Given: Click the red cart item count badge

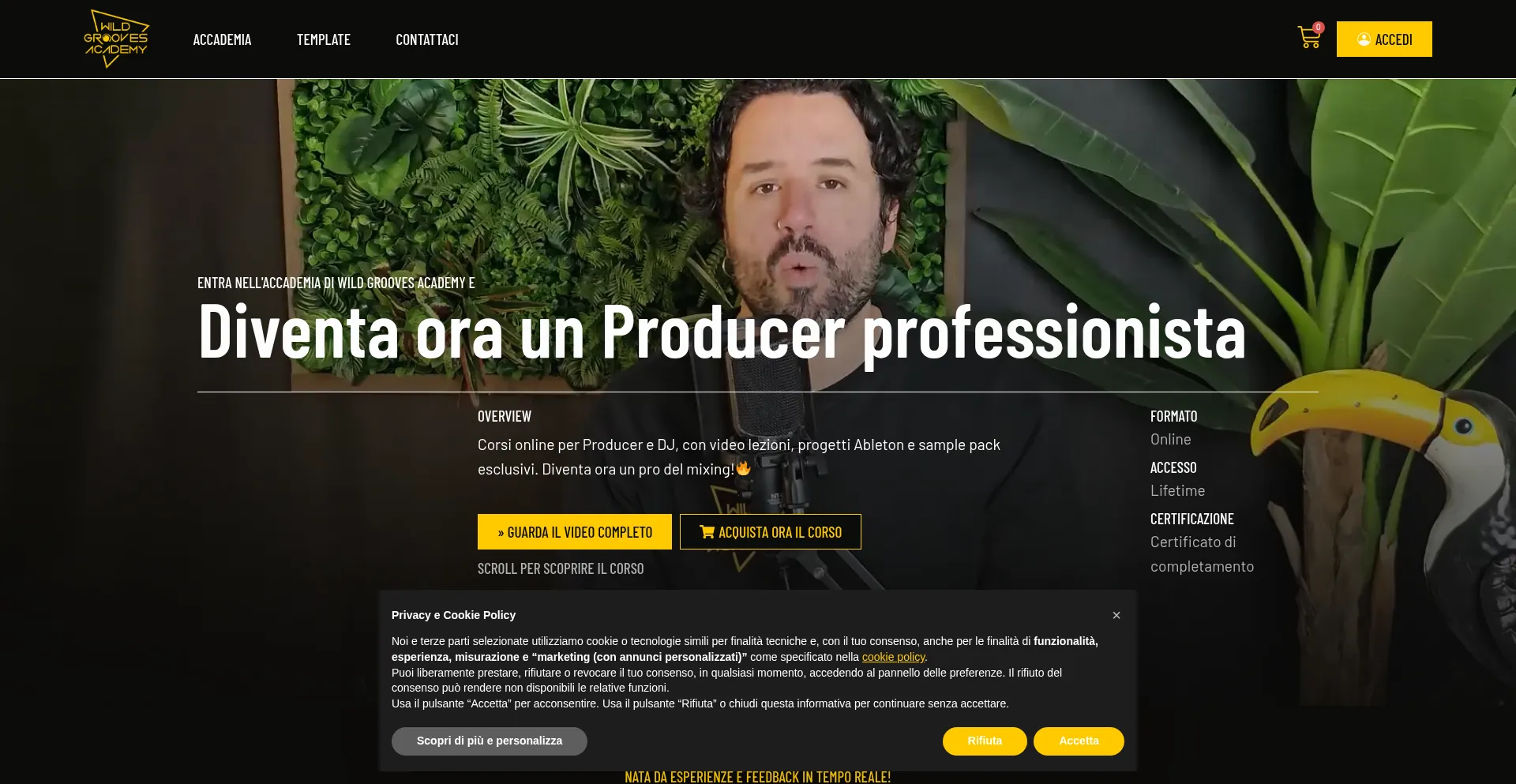Looking at the screenshot, I should point(1319,27).
